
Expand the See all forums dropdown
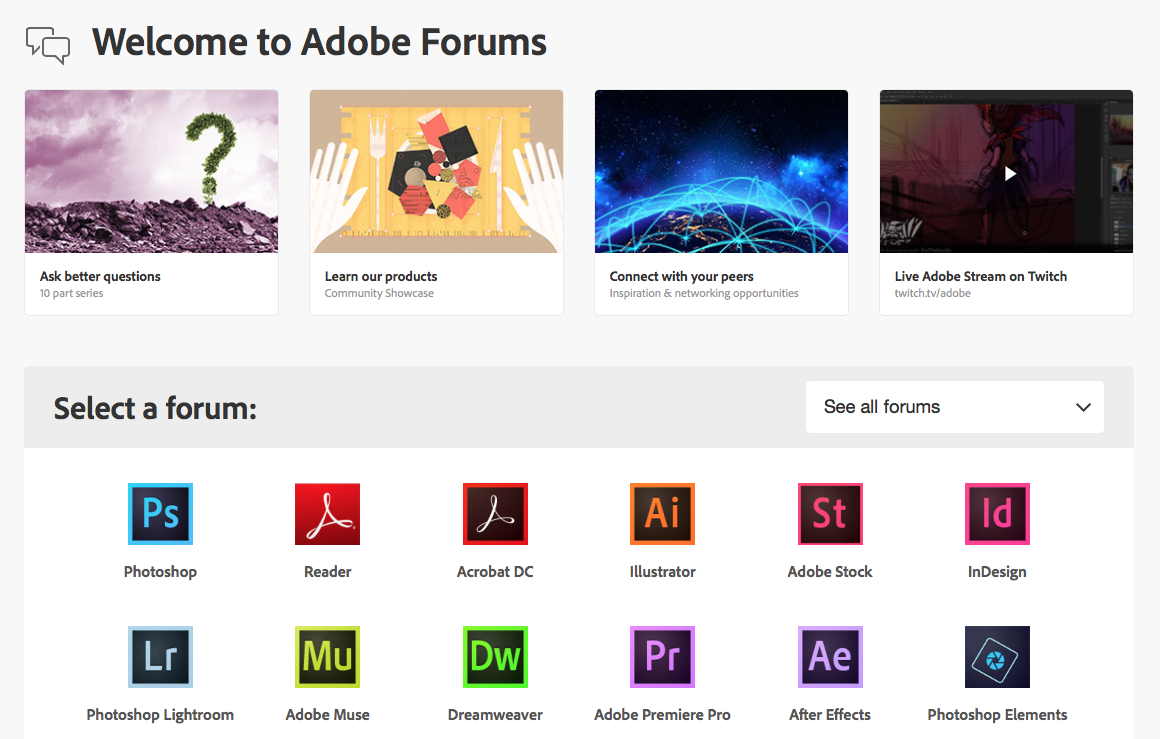(954, 407)
